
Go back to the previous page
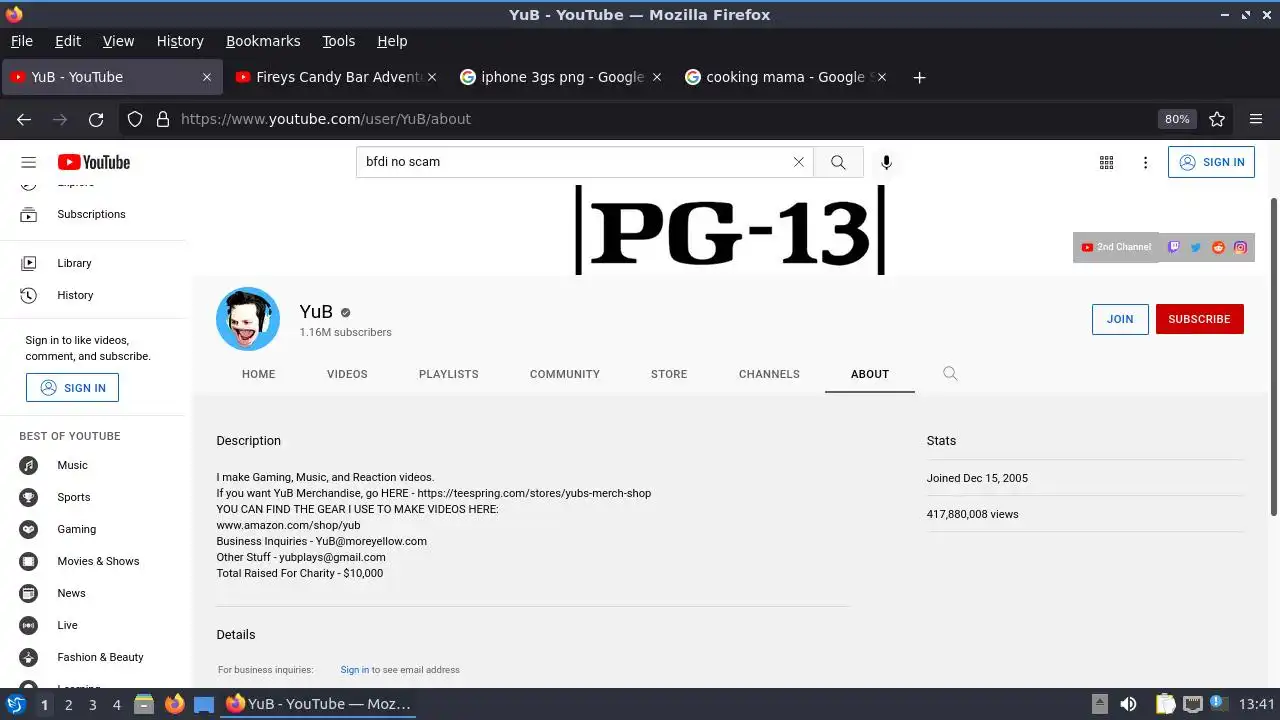24,119
